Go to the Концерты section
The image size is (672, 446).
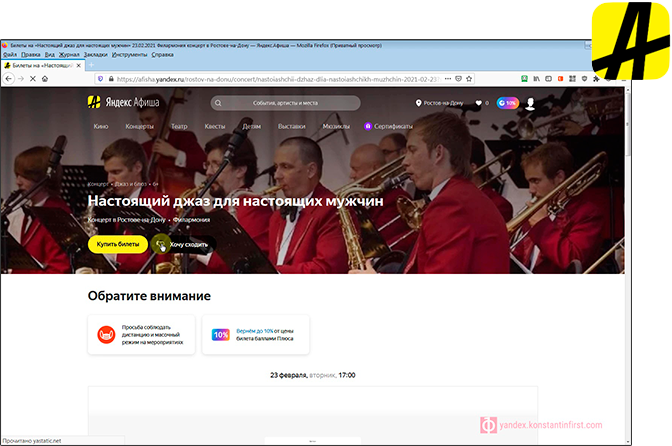[x=139, y=126]
